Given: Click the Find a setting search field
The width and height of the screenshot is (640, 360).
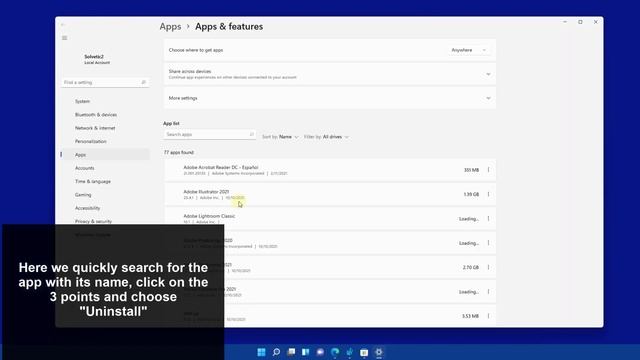Looking at the screenshot, I should [105, 82].
